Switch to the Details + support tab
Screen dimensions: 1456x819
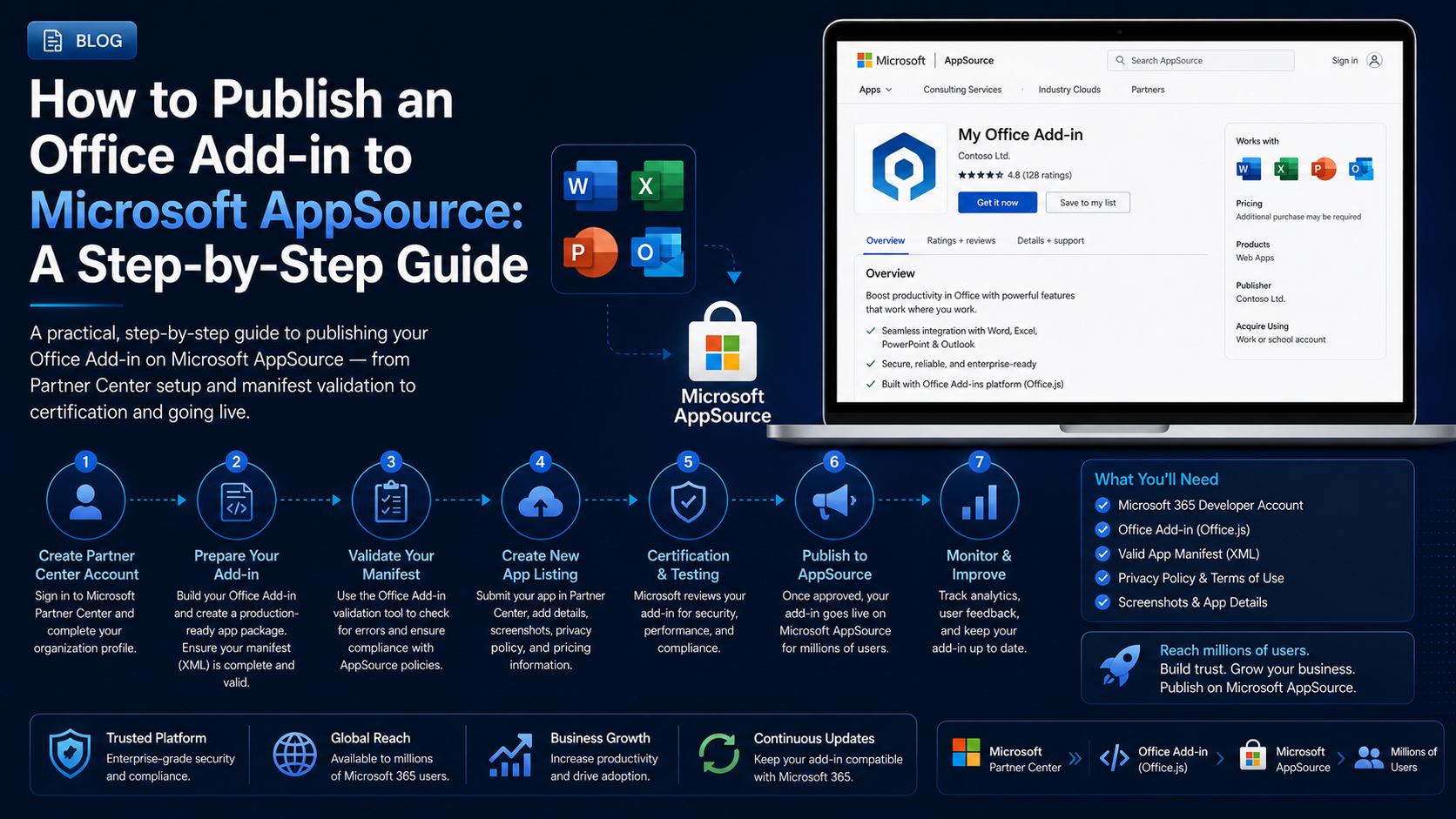1050,241
